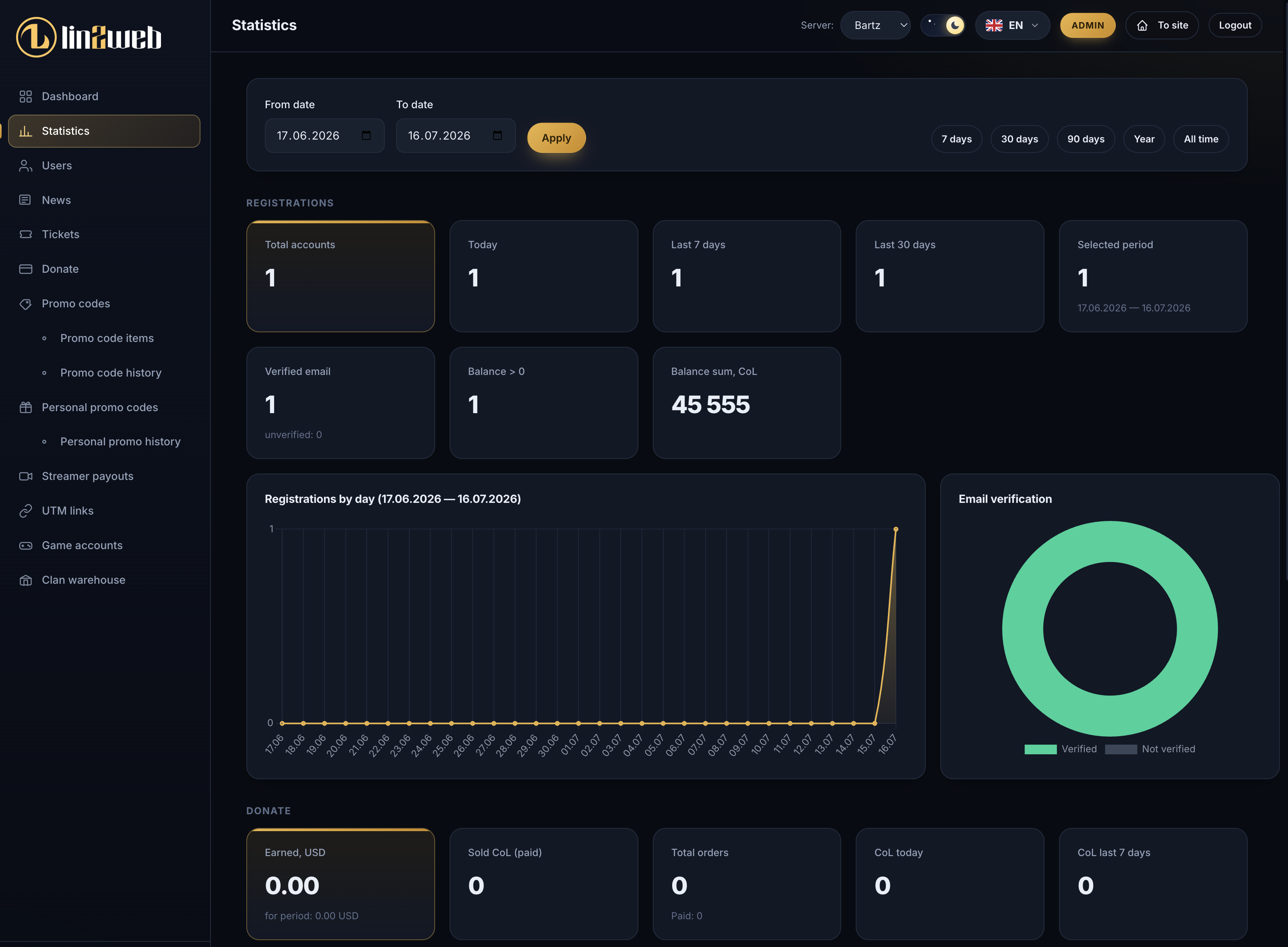The height and width of the screenshot is (947, 1288).
Task: Open Dashboard via its grid icon
Action: pyautogui.click(x=25, y=96)
